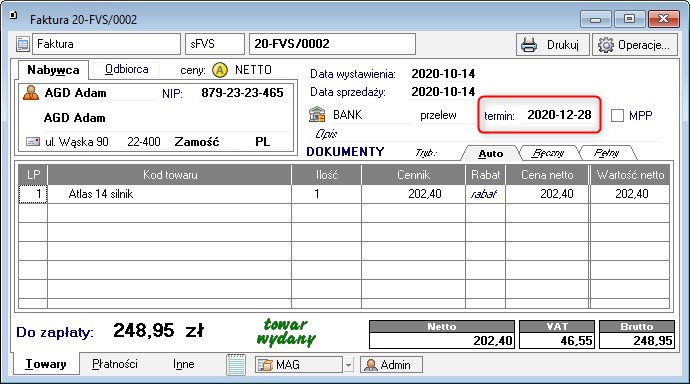690x384 pixels.
Task: Switch to the Odbiorca tab
Action: click(127, 69)
